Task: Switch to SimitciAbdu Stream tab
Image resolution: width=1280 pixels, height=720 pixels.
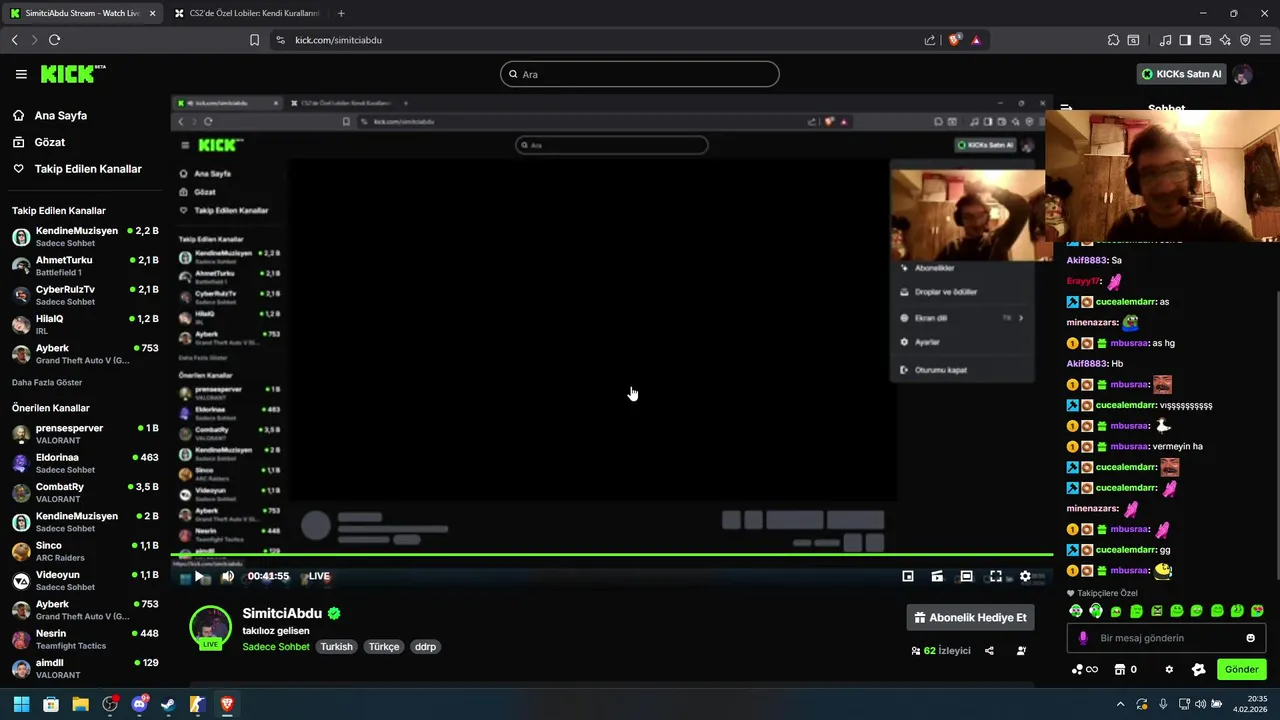Action: coord(82,13)
